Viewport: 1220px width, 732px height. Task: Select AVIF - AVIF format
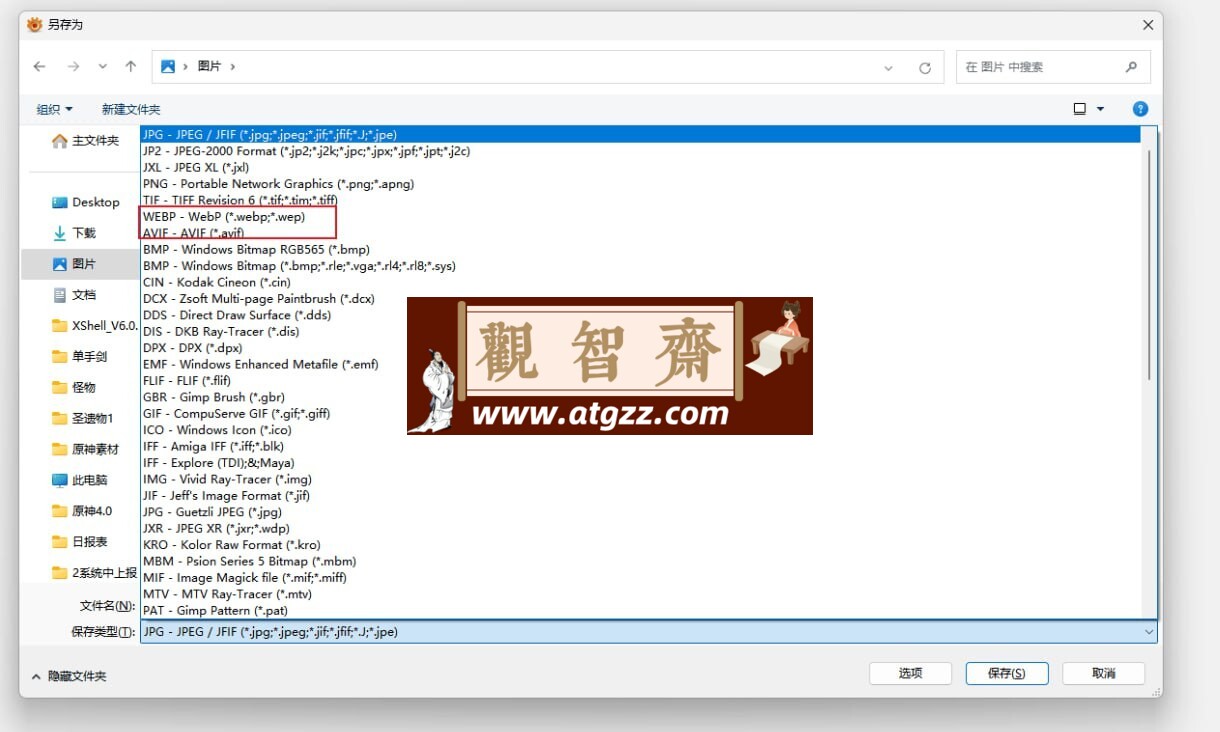(641, 233)
